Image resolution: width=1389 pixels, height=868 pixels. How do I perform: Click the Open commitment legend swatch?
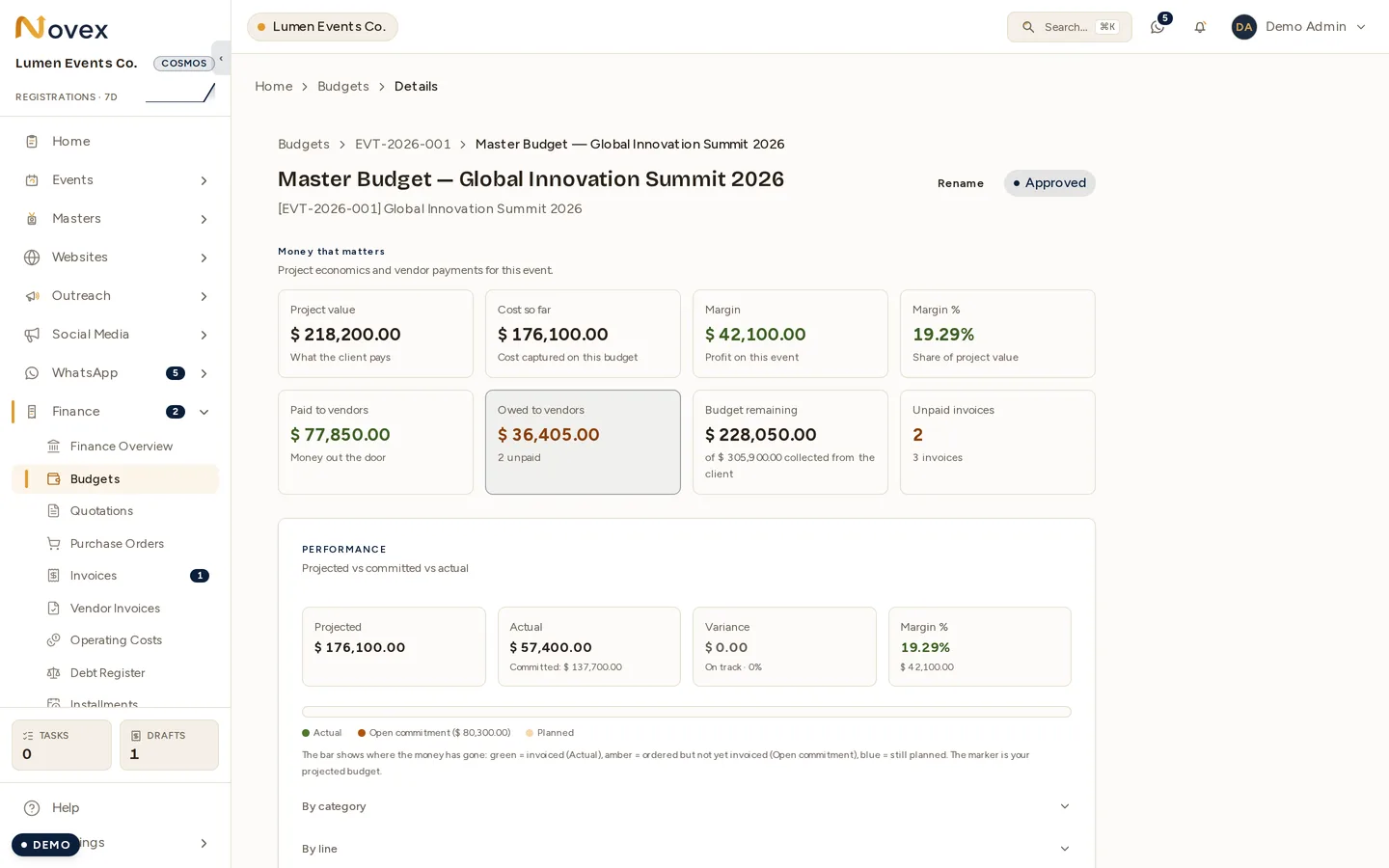point(362,733)
